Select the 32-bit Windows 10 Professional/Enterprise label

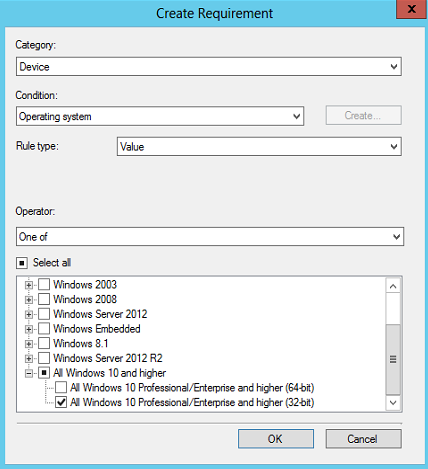click(x=192, y=402)
